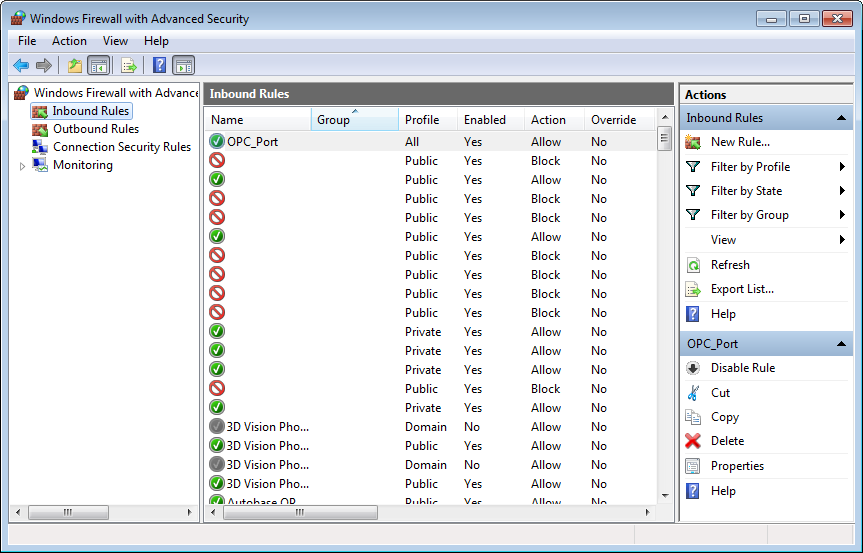
Task: Click Delete action link
Action: [728, 441]
